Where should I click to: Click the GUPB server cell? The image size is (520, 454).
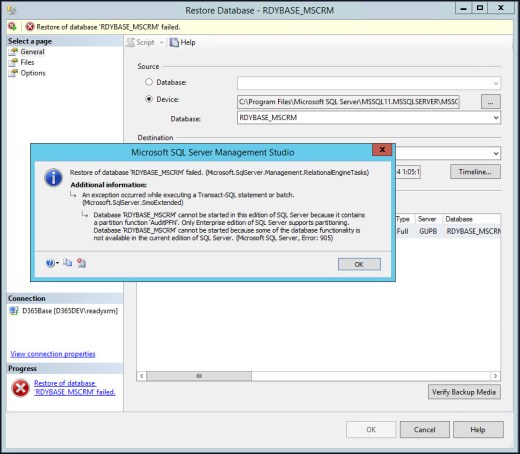[x=428, y=231]
